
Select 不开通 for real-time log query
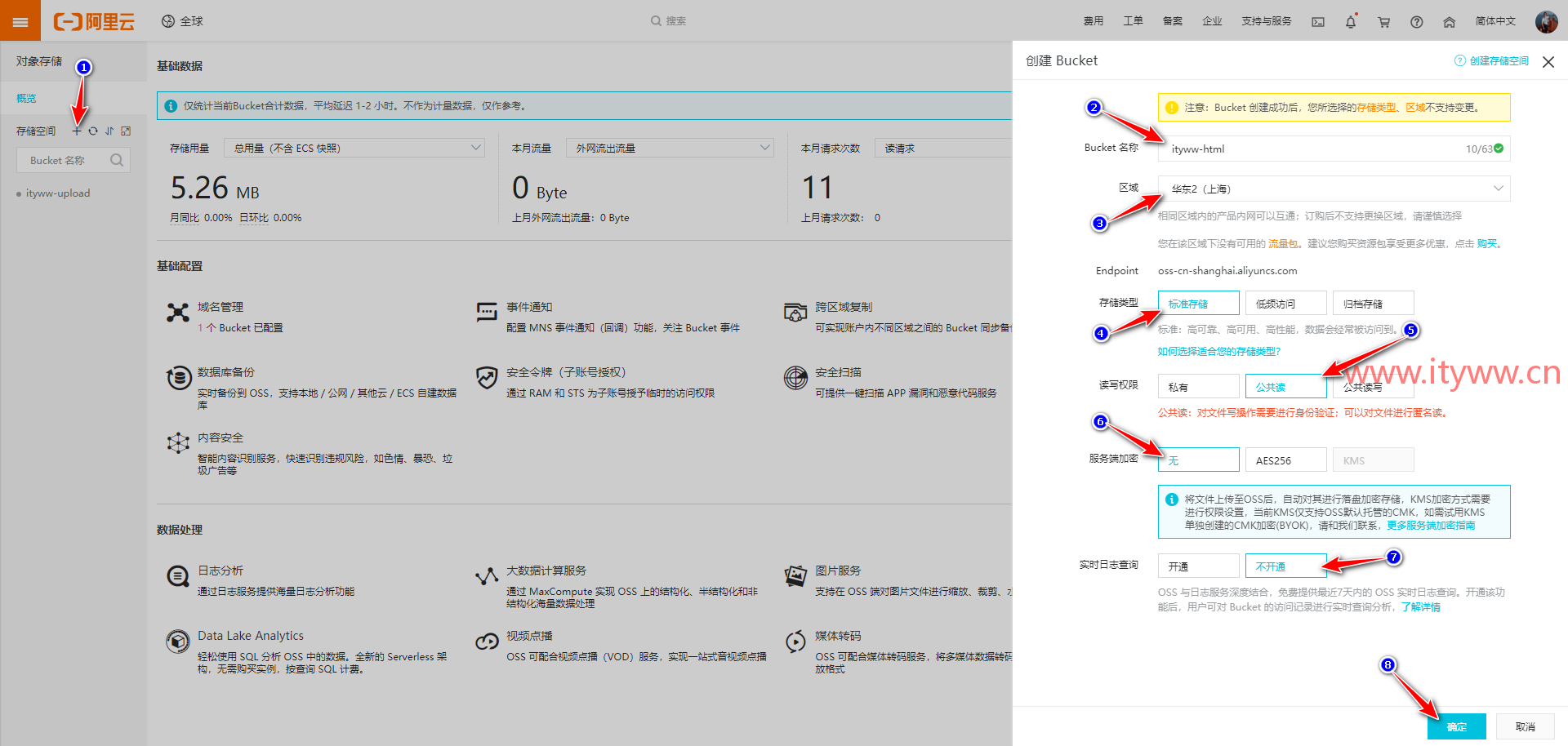(x=1285, y=566)
